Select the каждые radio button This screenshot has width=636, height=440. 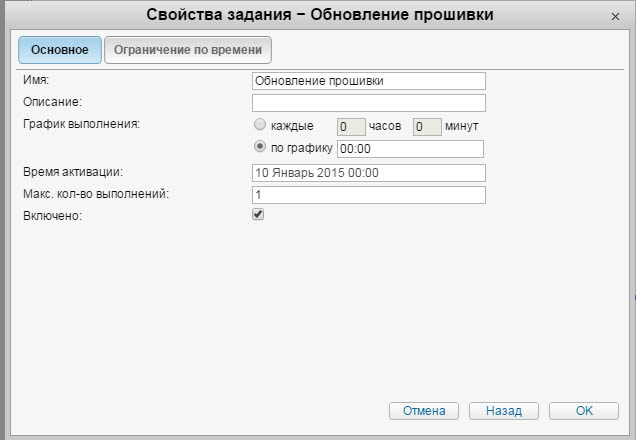(x=260, y=126)
